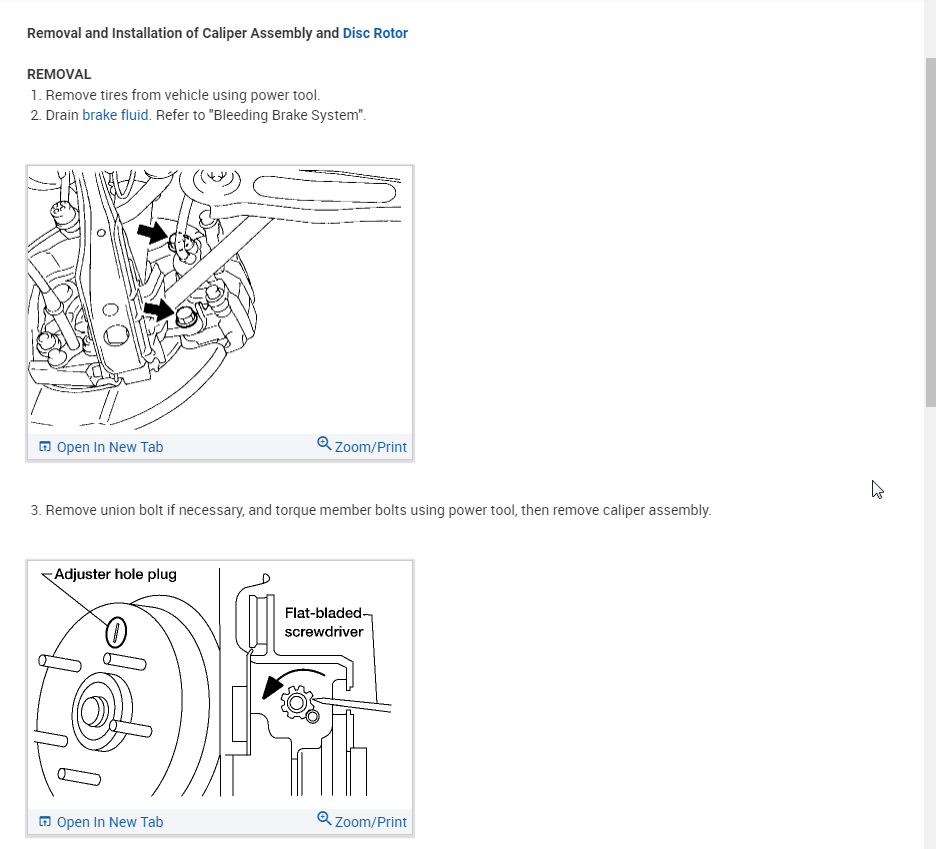Click the magnifier icon under caliper diagram

pos(324,444)
